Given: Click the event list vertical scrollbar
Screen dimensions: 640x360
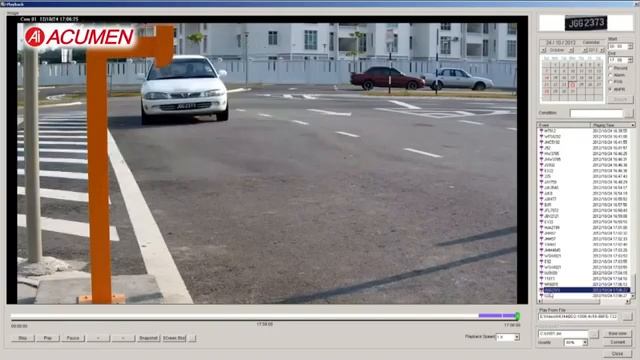Looking at the screenshot, I should coord(633,212).
